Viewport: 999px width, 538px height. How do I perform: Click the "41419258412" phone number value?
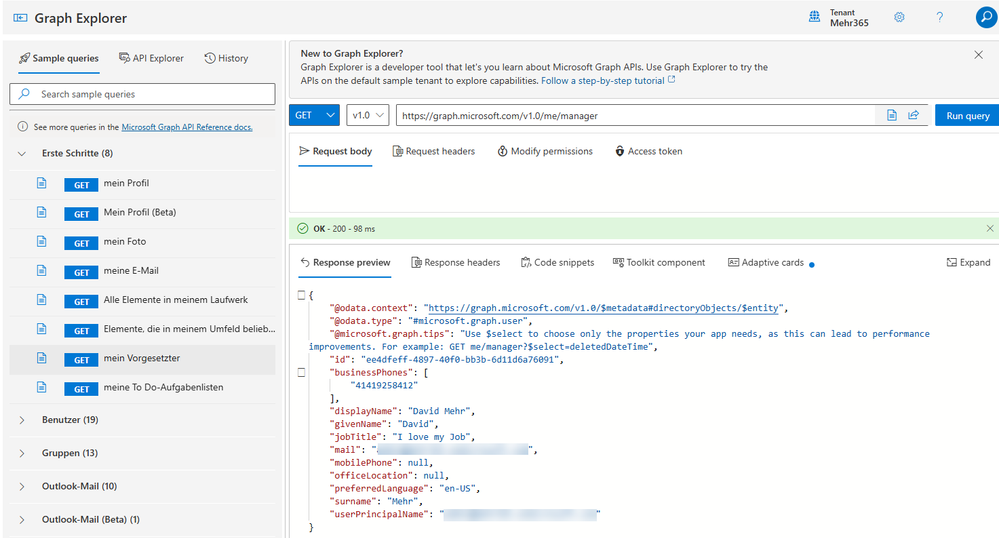384,385
